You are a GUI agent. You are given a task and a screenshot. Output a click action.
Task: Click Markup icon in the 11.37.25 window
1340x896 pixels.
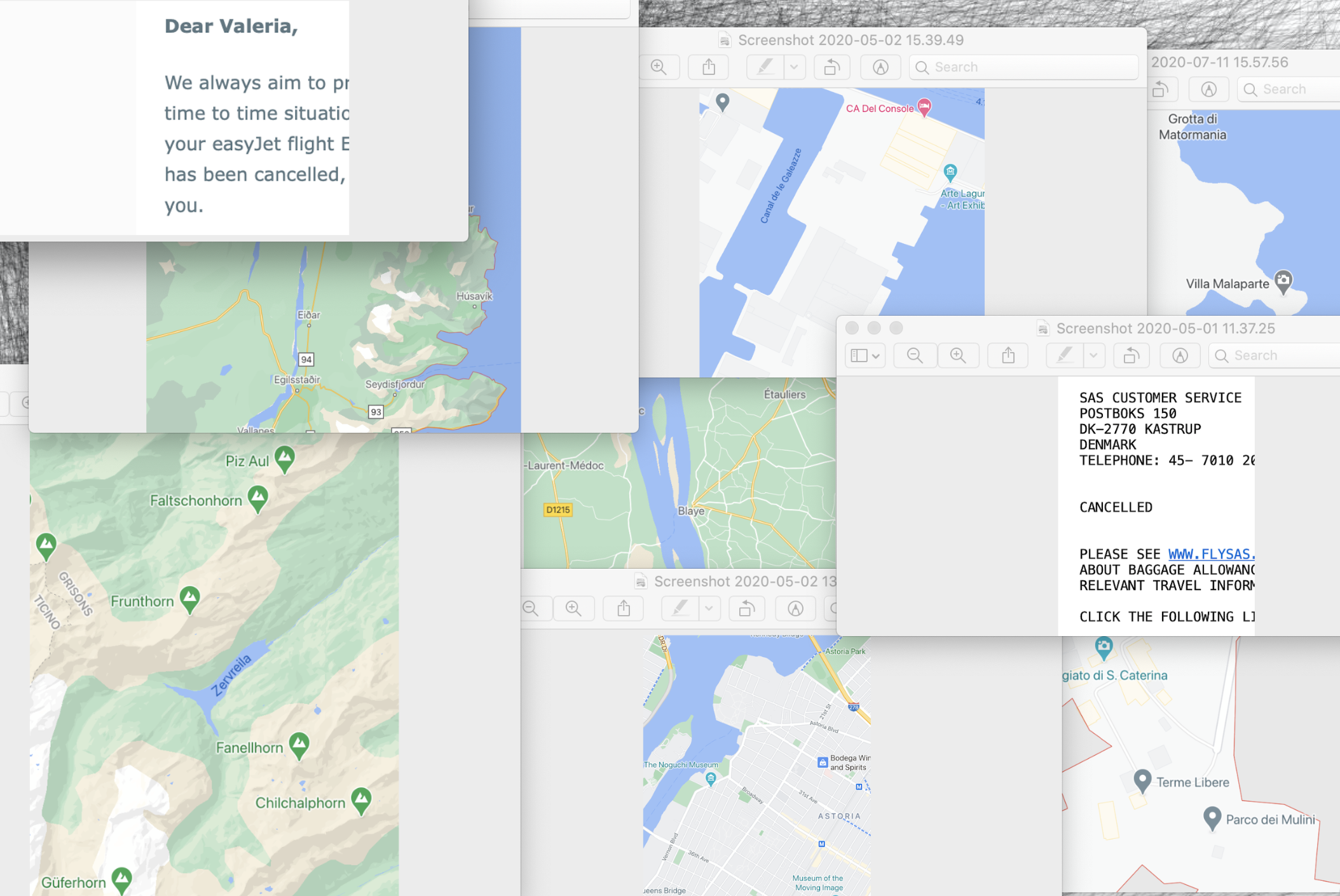1180,355
